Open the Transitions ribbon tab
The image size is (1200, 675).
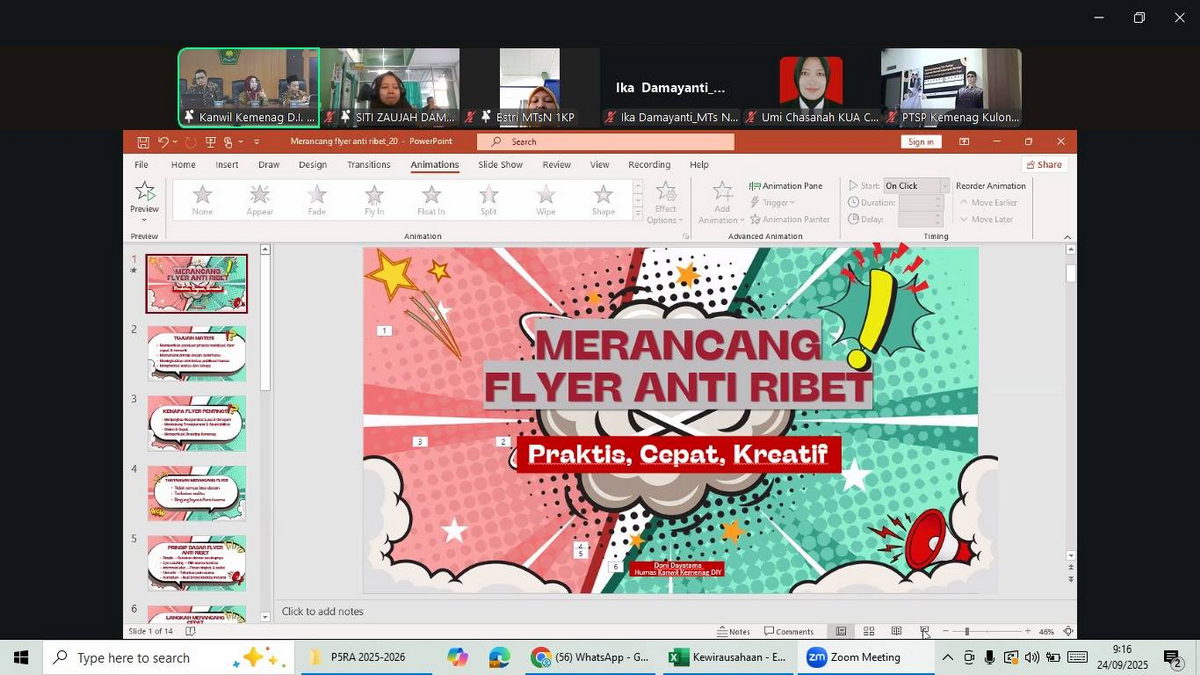pyautogui.click(x=368, y=165)
